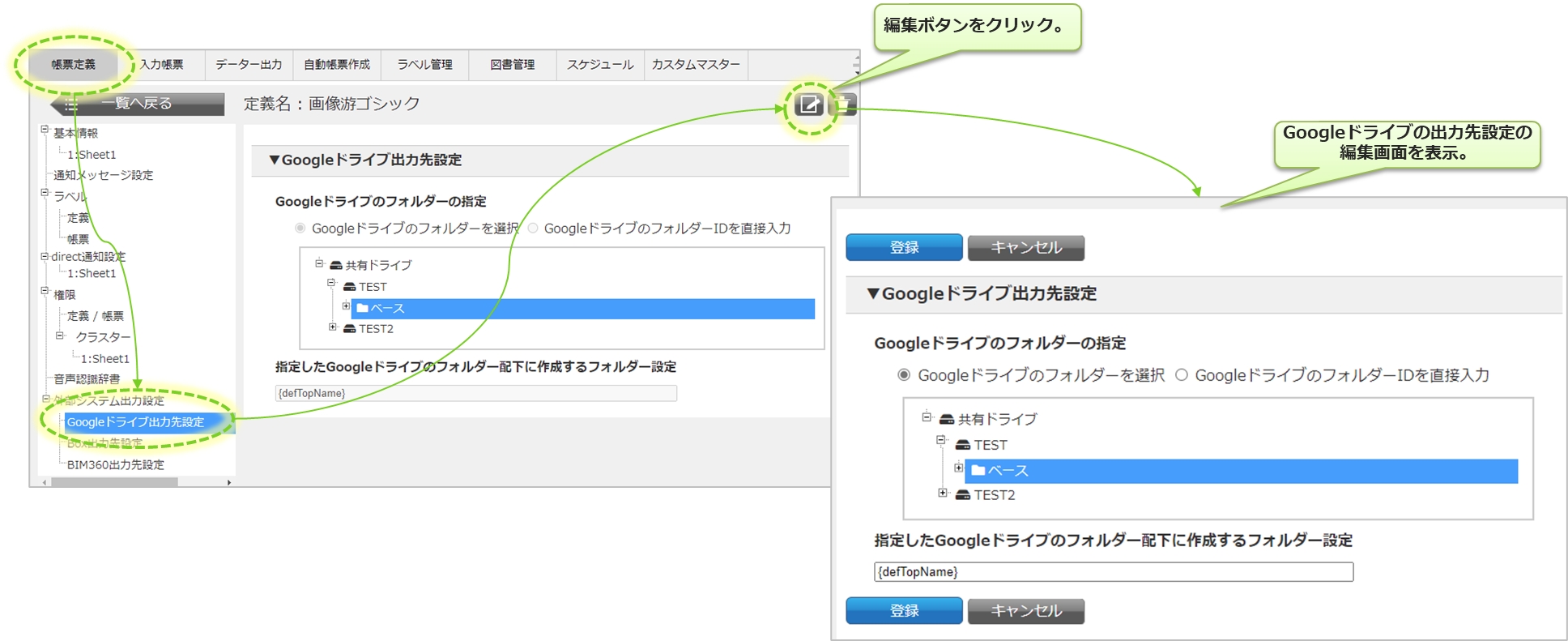Select 通知メッセージ設定 in sidebar tree

tap(104, 175)
